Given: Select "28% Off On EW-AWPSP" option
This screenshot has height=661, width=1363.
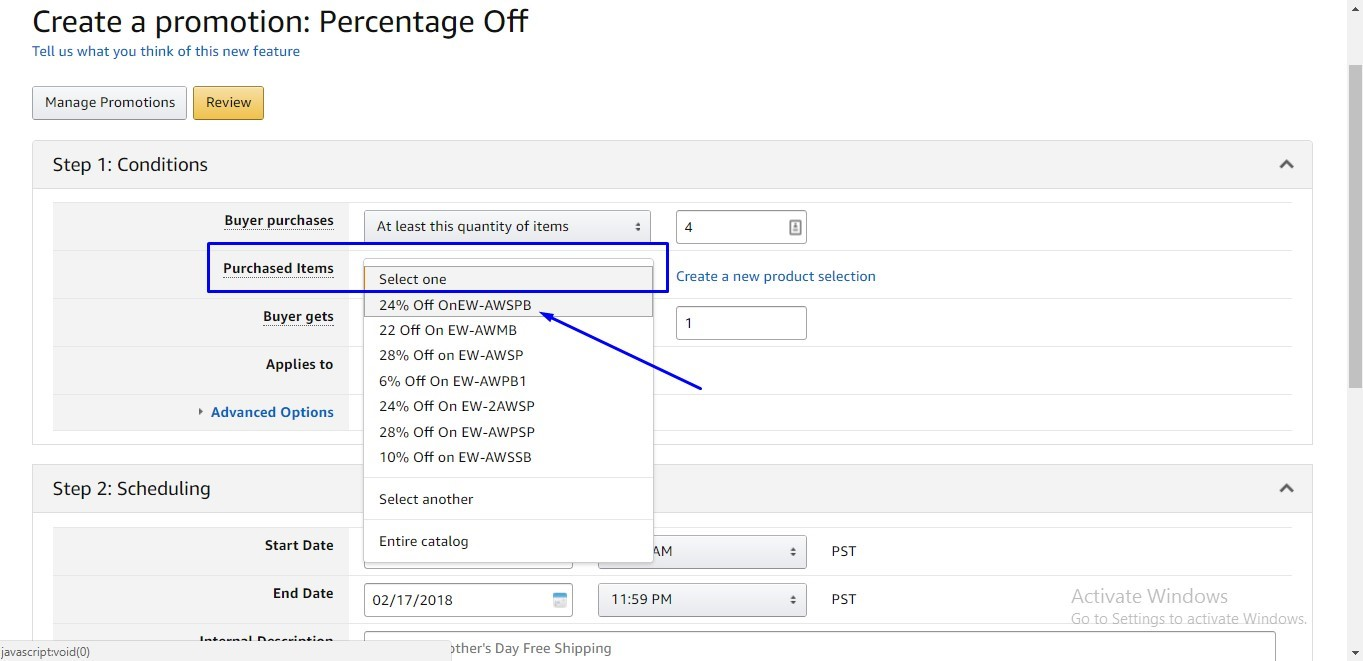Looking at the screenshot, I should pos(457,432).
